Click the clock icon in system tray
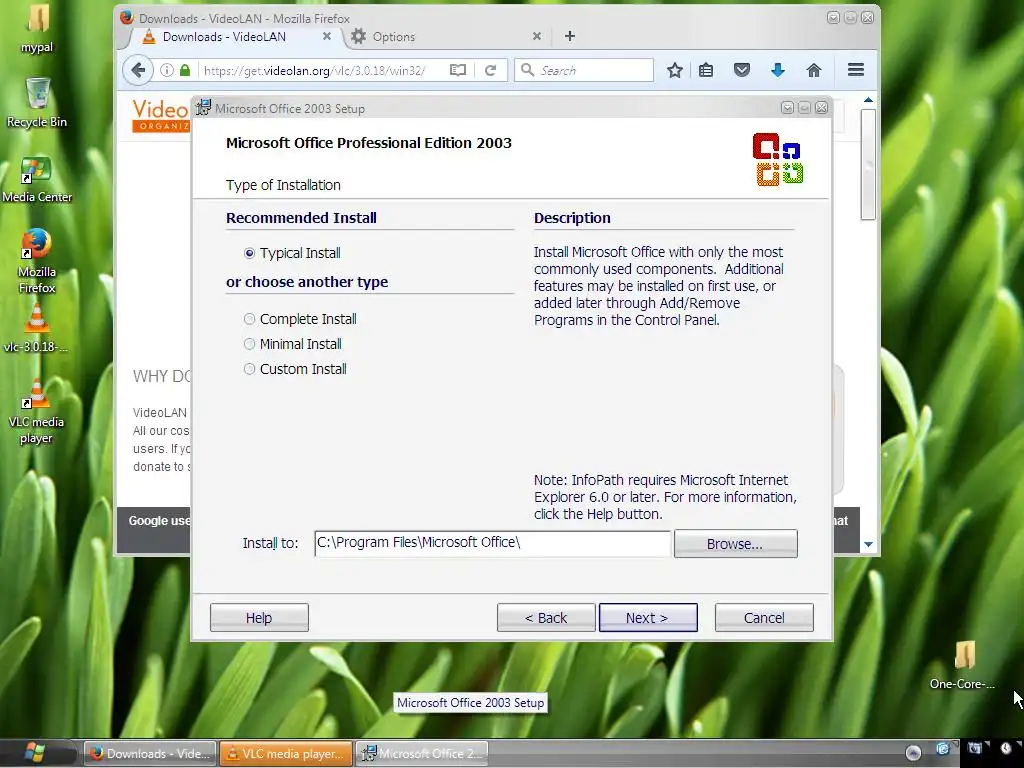This screenshot has height=768, width=1024. [x=1006, y=748]
